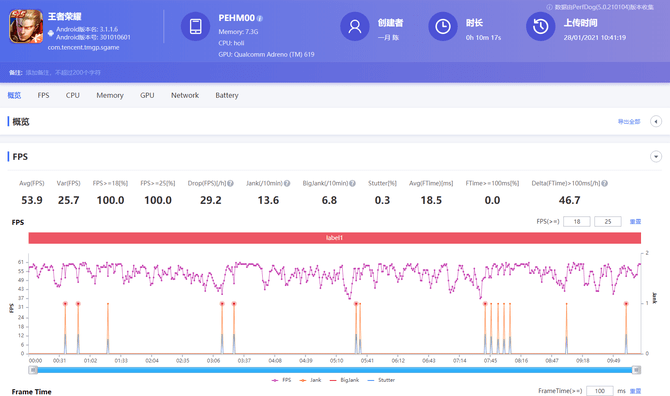Collapse the 概览 overview section arrow

(x=656, y=122)
